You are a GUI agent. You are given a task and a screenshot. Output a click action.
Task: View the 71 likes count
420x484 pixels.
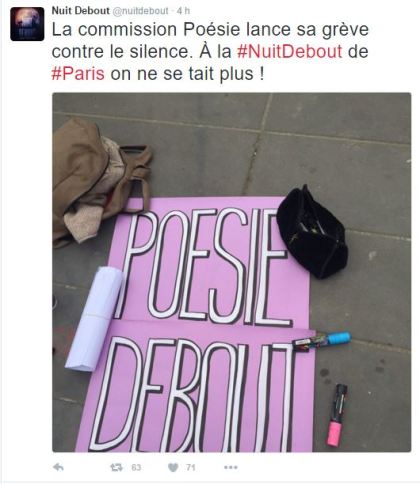tap(190, 468)
